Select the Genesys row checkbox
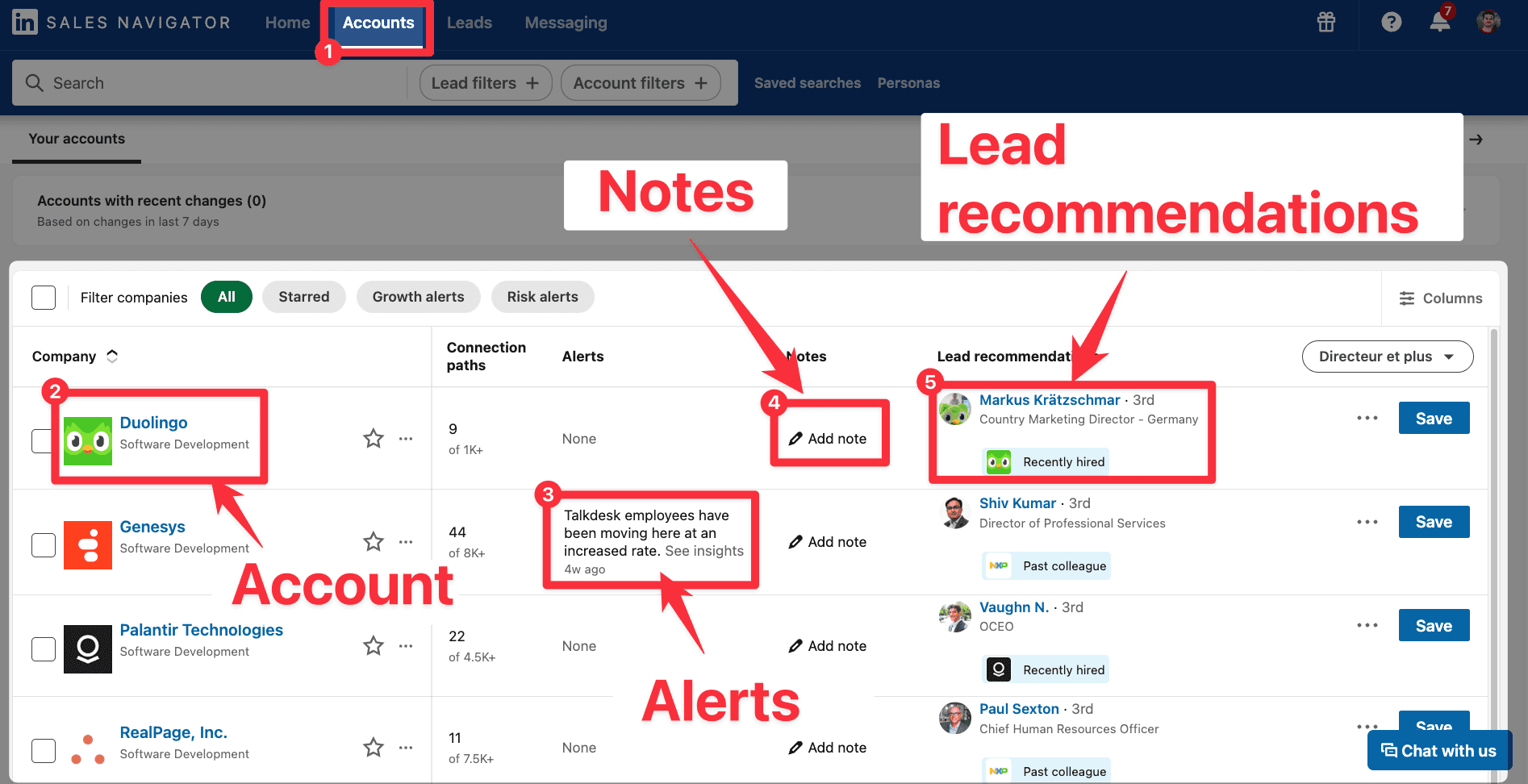1528x784 pixels. (x=44, y=545)
